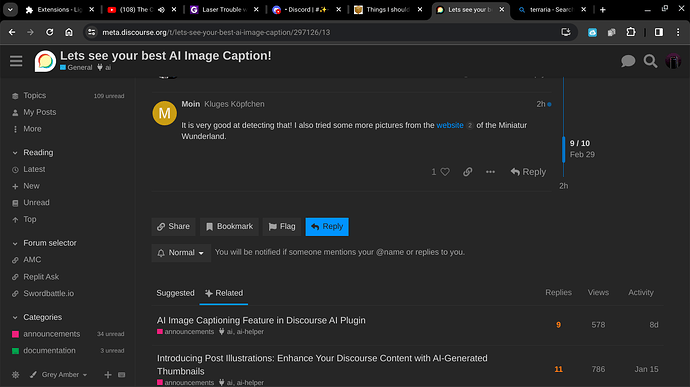Screen dimensions: 690x387
Task: Toggle browser side panel icon
Action: (659, 32)
